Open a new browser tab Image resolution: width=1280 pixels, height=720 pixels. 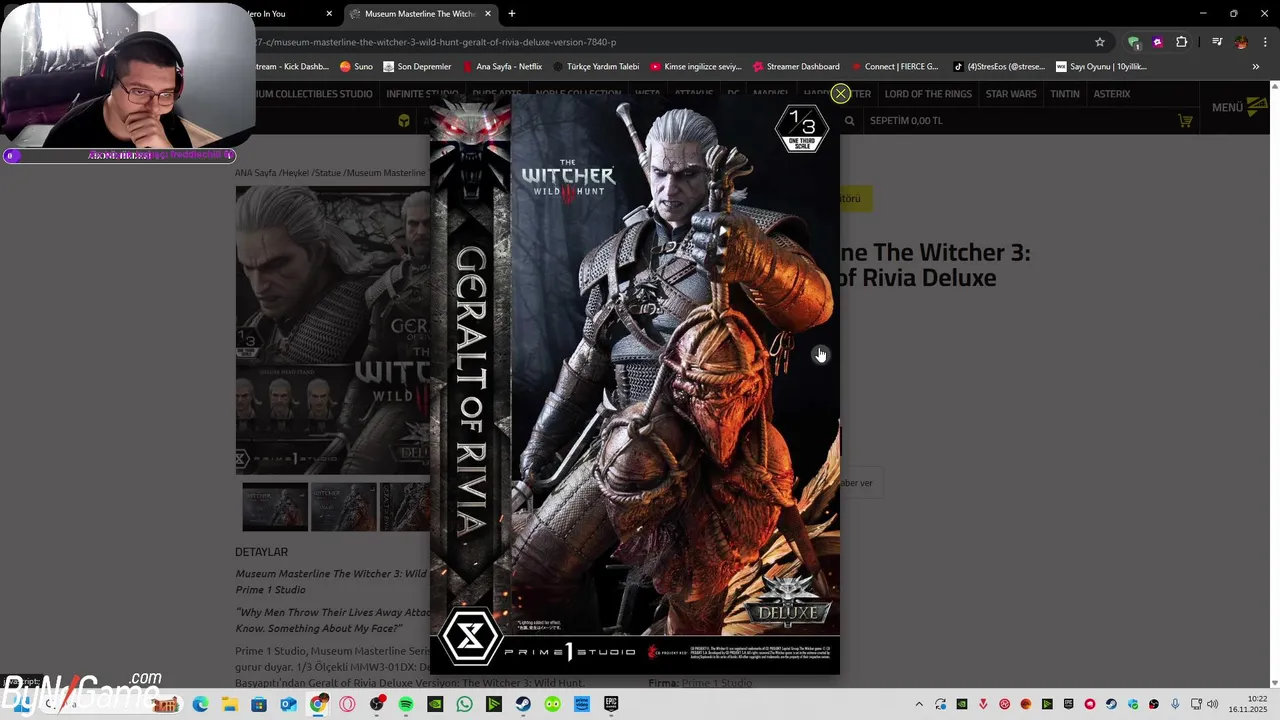tap(512, 14)
